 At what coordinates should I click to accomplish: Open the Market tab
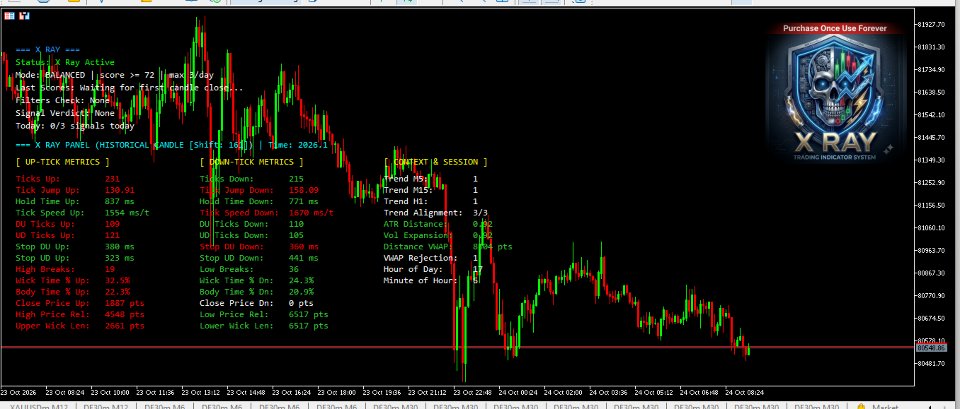[877, 407]
